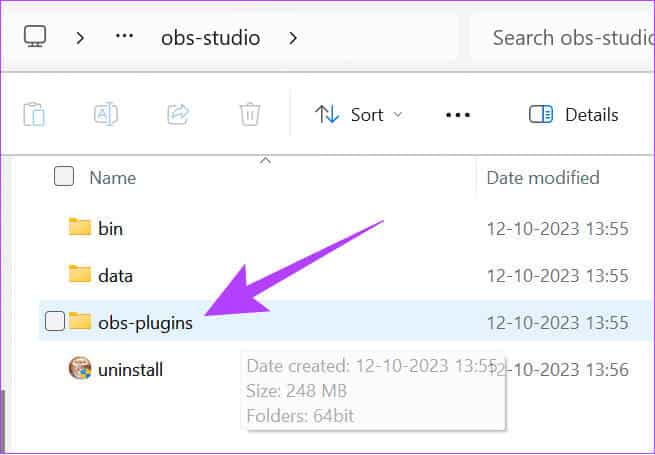The height and width of the screenshot is (455, 655).
Task: Click the bin folder icon
Action: click(80, 226)
